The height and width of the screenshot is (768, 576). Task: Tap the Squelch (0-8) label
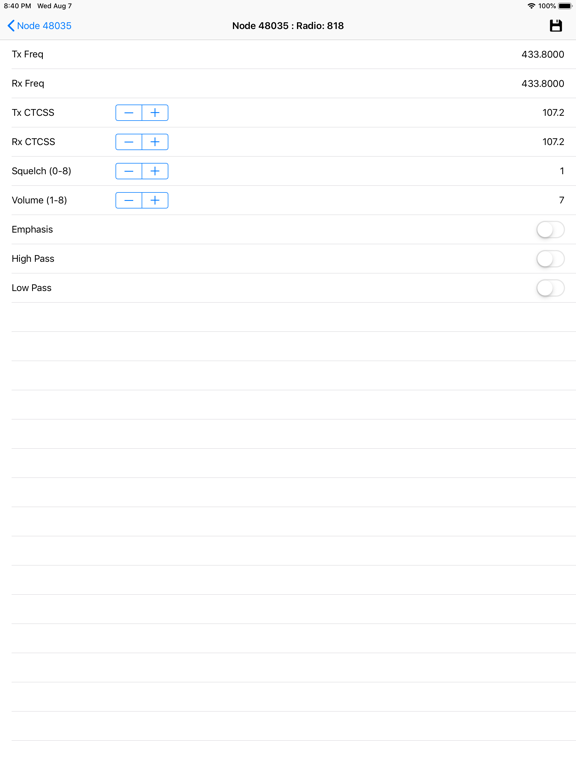(x=42, y=171)
